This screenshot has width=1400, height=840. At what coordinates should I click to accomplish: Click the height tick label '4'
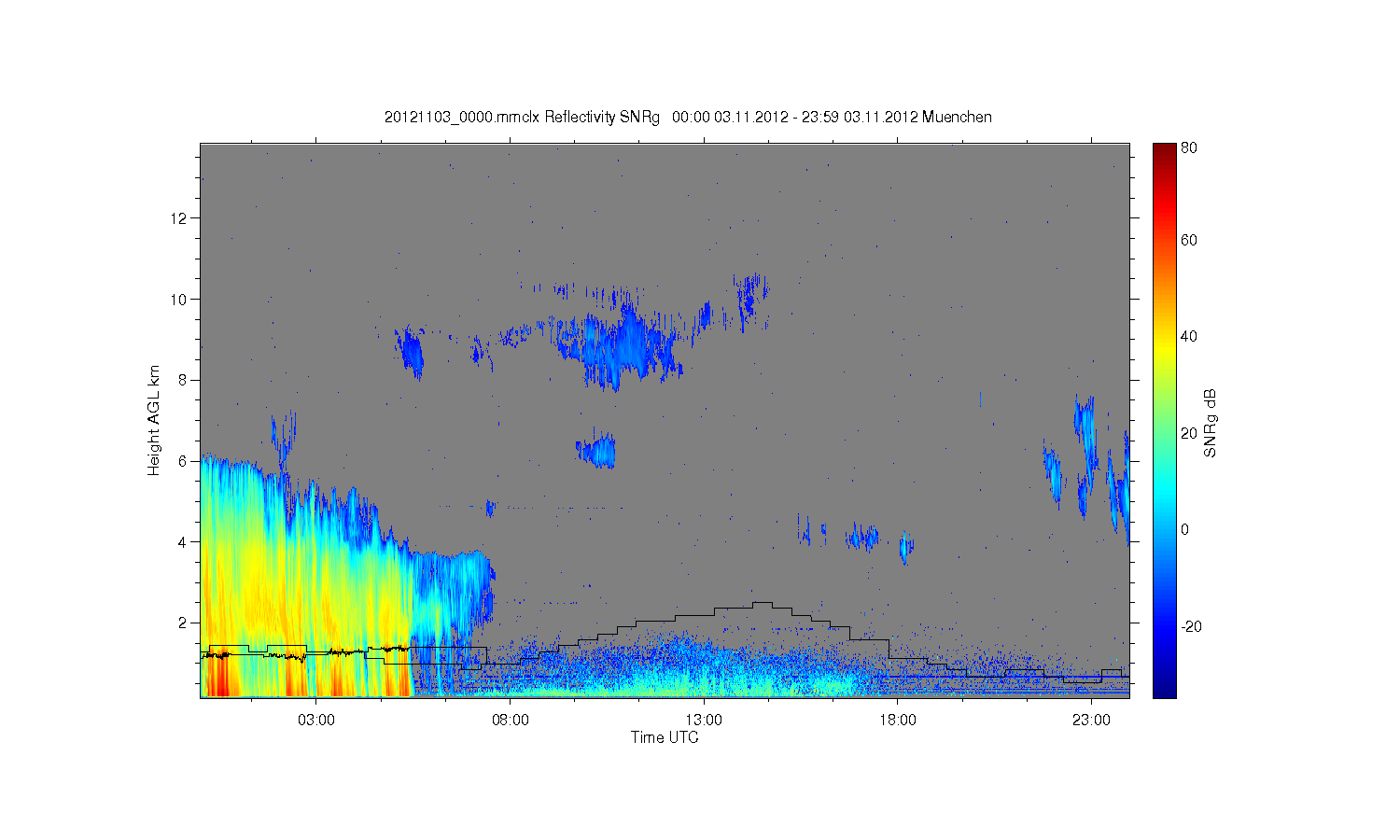click(184, 541)
